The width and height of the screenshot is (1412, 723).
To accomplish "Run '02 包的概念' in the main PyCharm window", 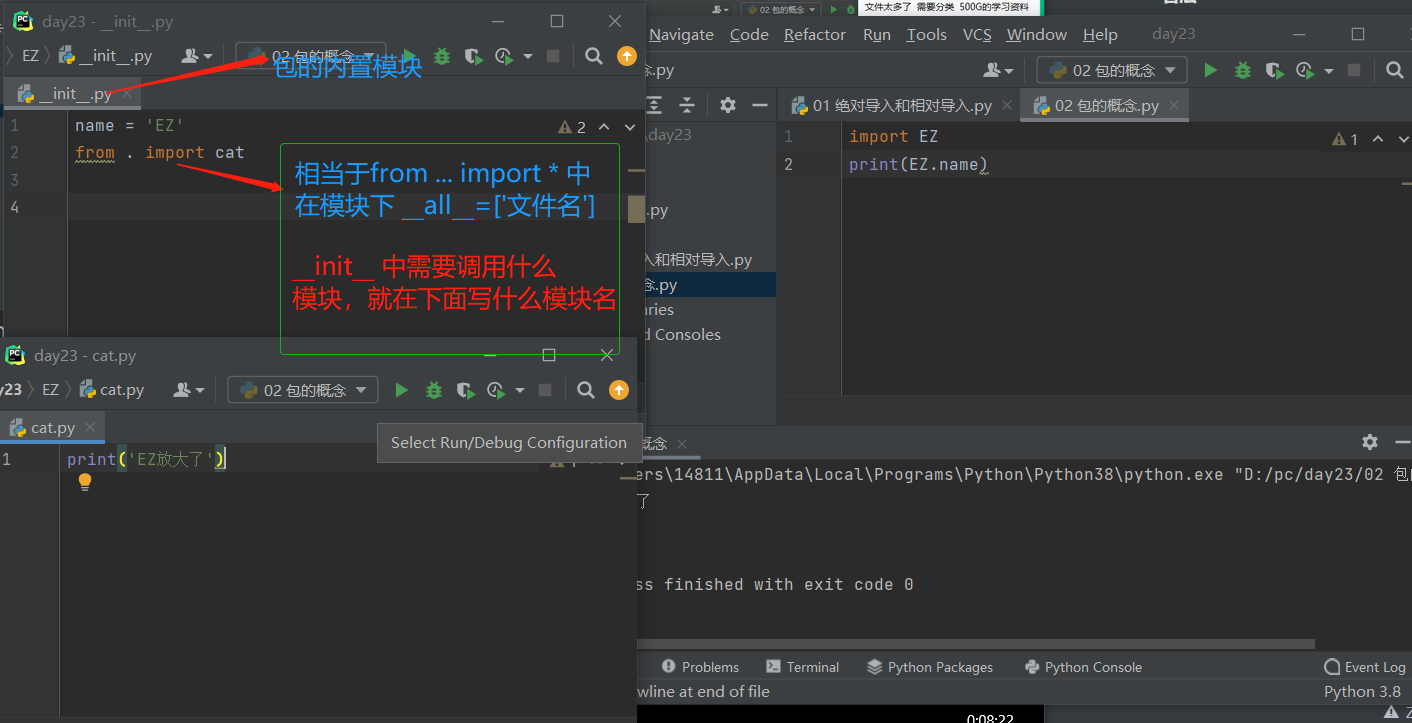I will [1211, 70].
